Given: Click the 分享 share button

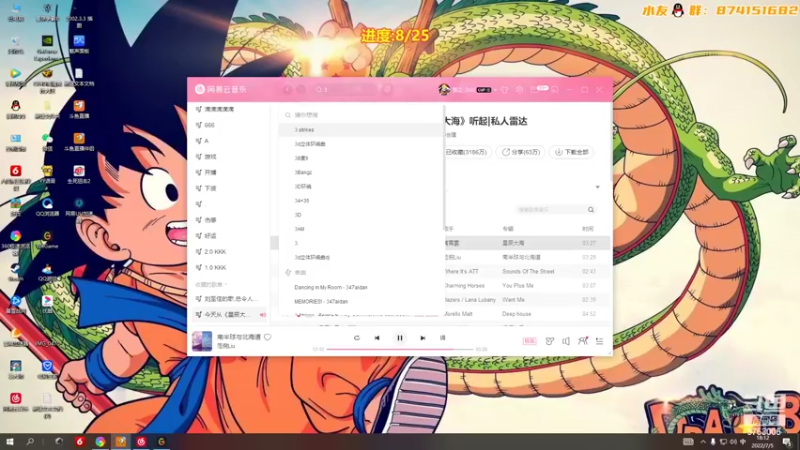Looking at the screenshot, I should pyautogui.click(x=520, y=152).
